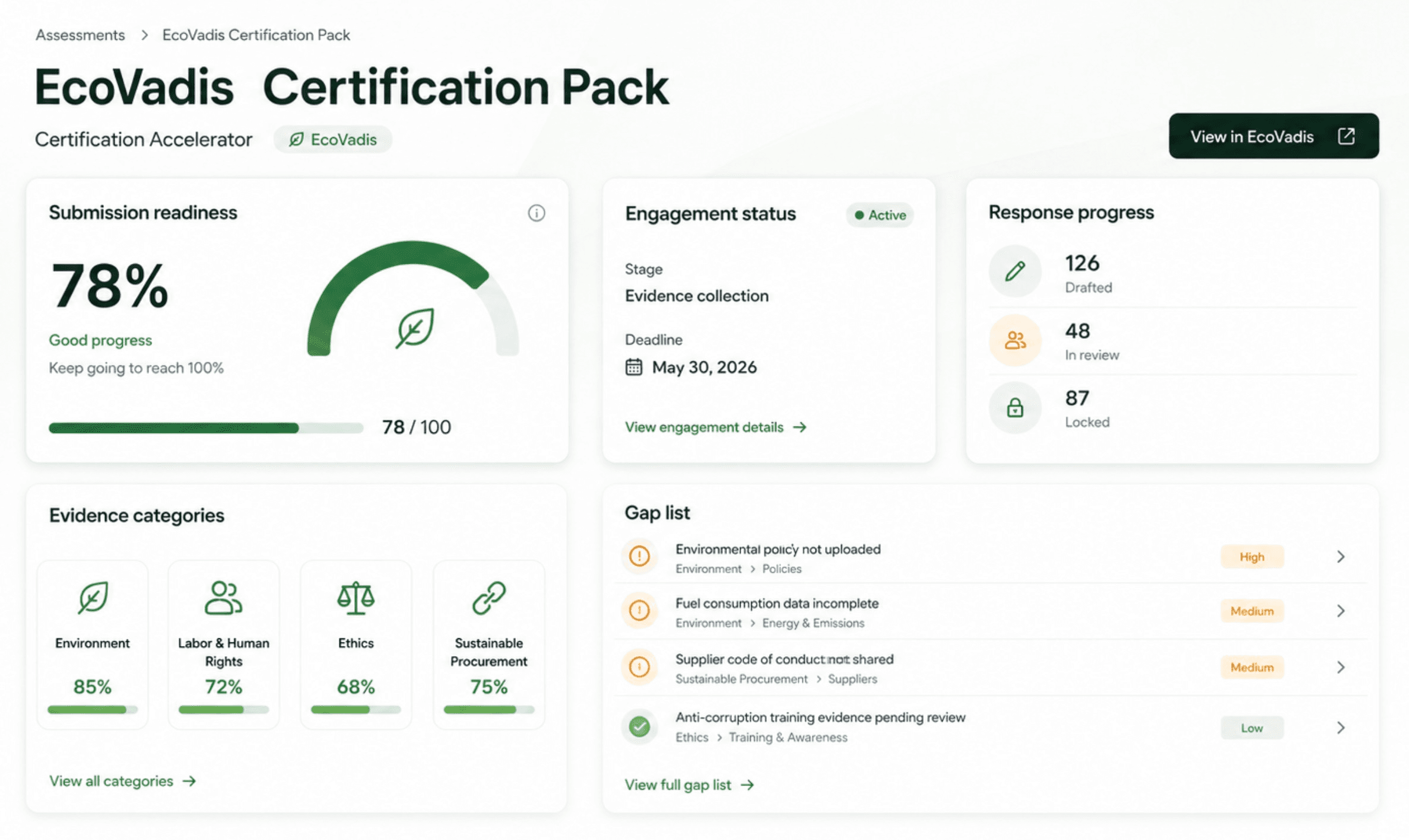Viewport: 1409px width, 840px height.
Task: Click the pencil icon next to 126 Drafted
Action: pyautogui.click(x=1015, y=271)
